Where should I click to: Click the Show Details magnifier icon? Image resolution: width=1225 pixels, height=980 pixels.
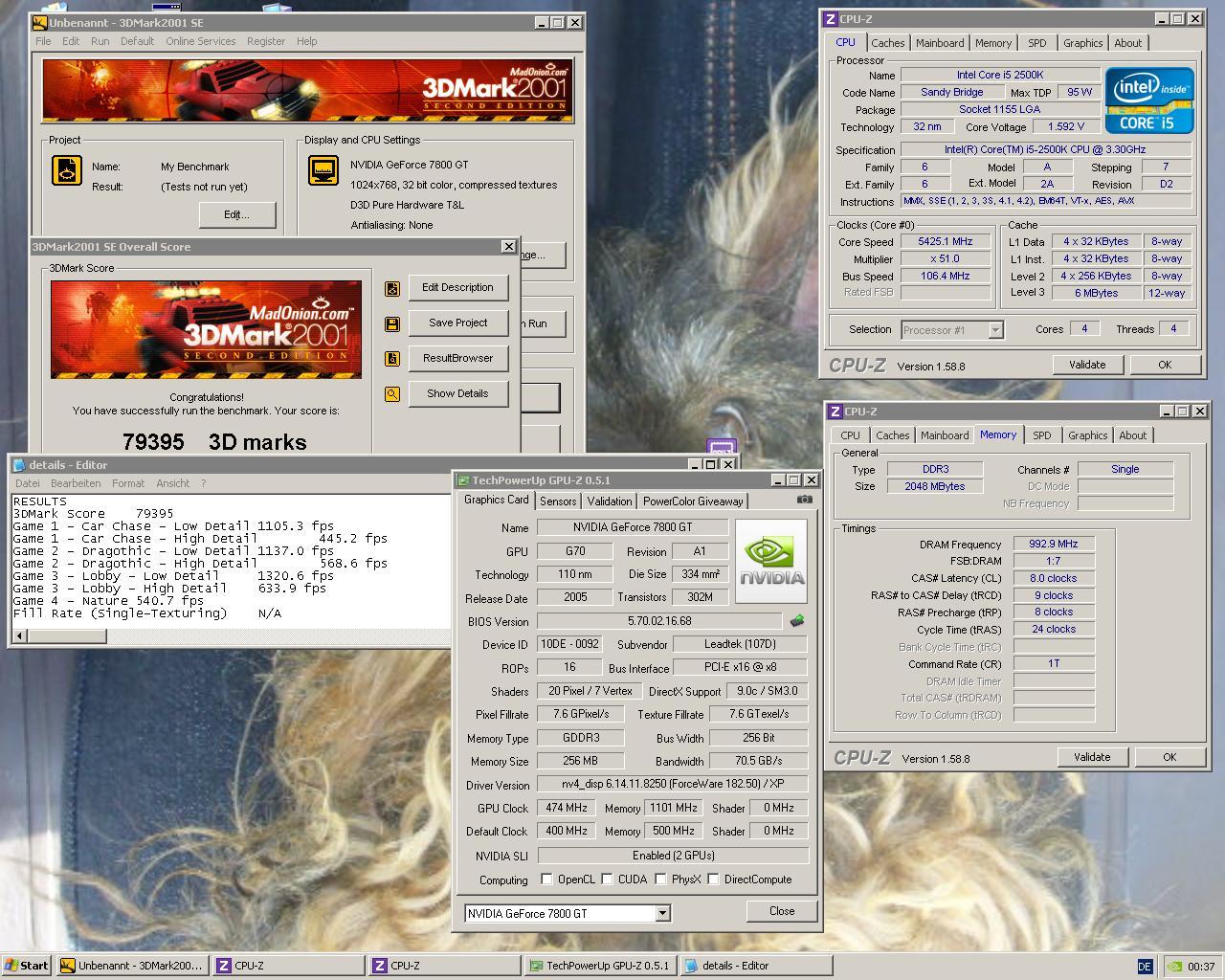pyautogui.click(x=392, y=394)
